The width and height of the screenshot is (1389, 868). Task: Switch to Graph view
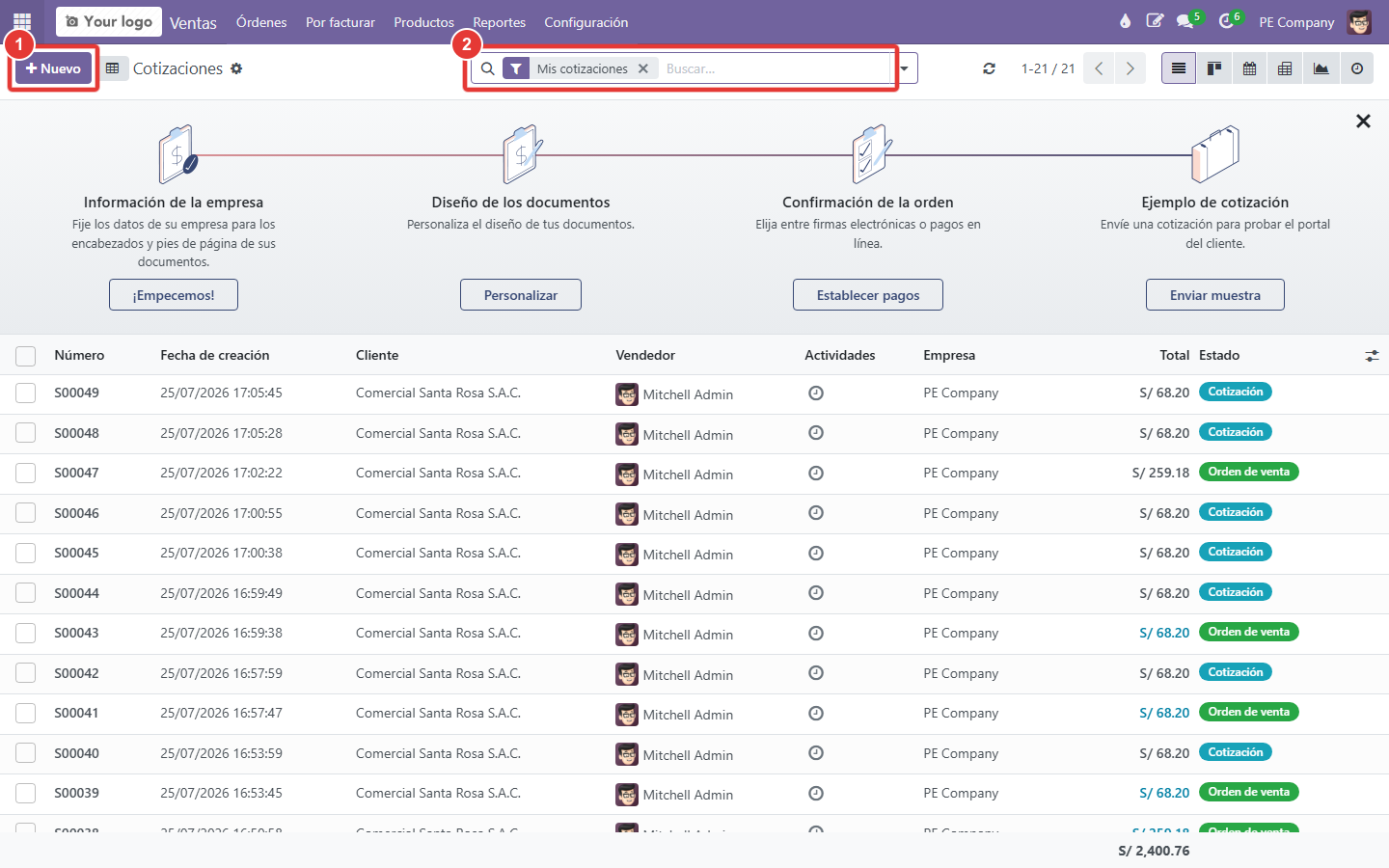(1321, 68)
